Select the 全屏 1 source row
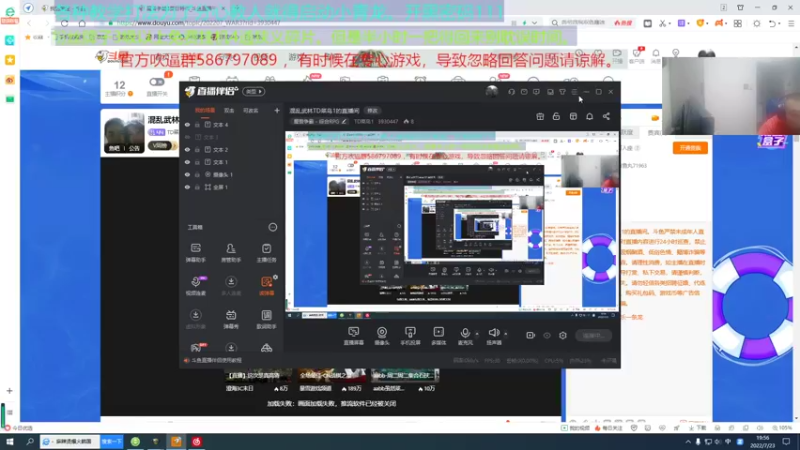The height and width of the screenshot is (450, 800). (232, 187)
